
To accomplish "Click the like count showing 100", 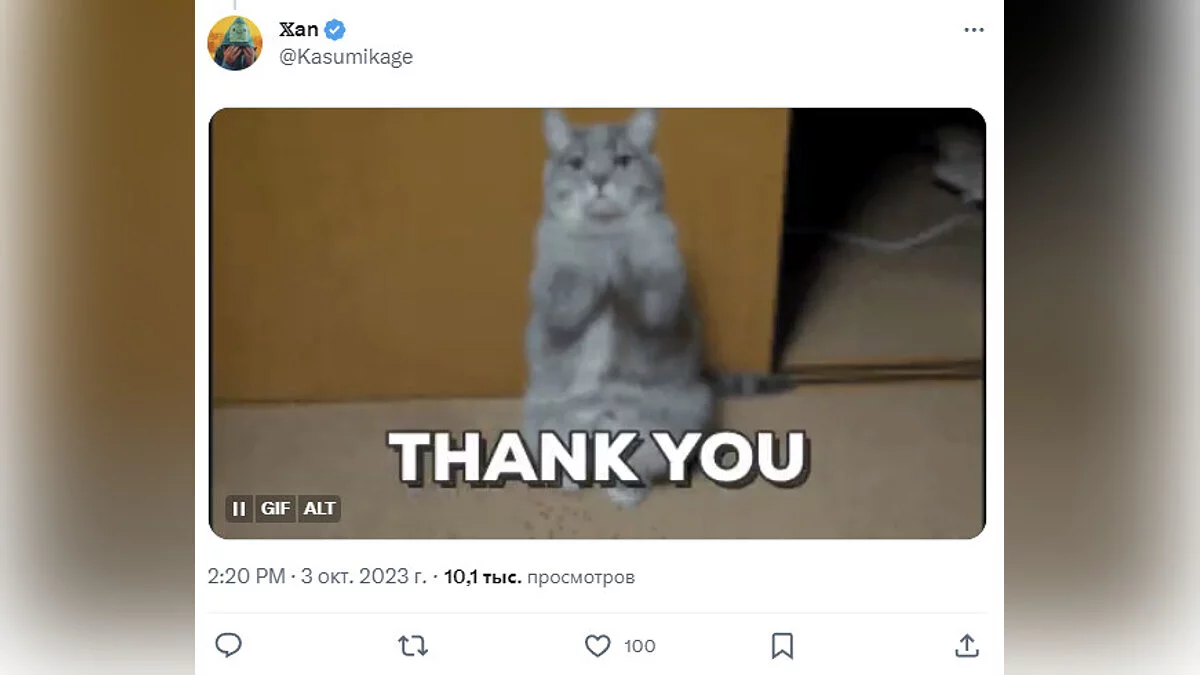I will (640, 646).
